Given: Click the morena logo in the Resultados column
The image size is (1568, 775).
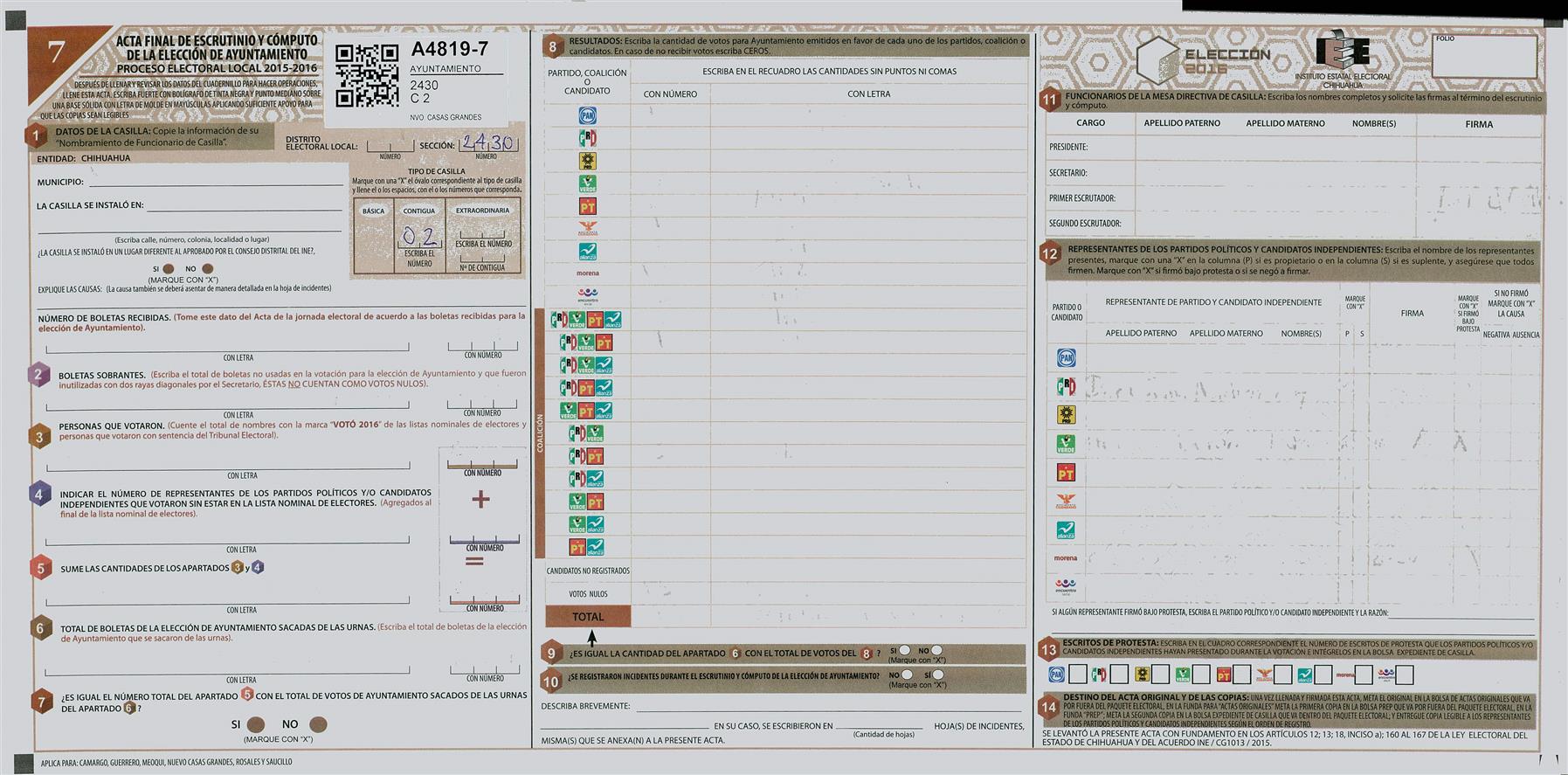Looking at the screenshot, I should click(x=588, y=273).
